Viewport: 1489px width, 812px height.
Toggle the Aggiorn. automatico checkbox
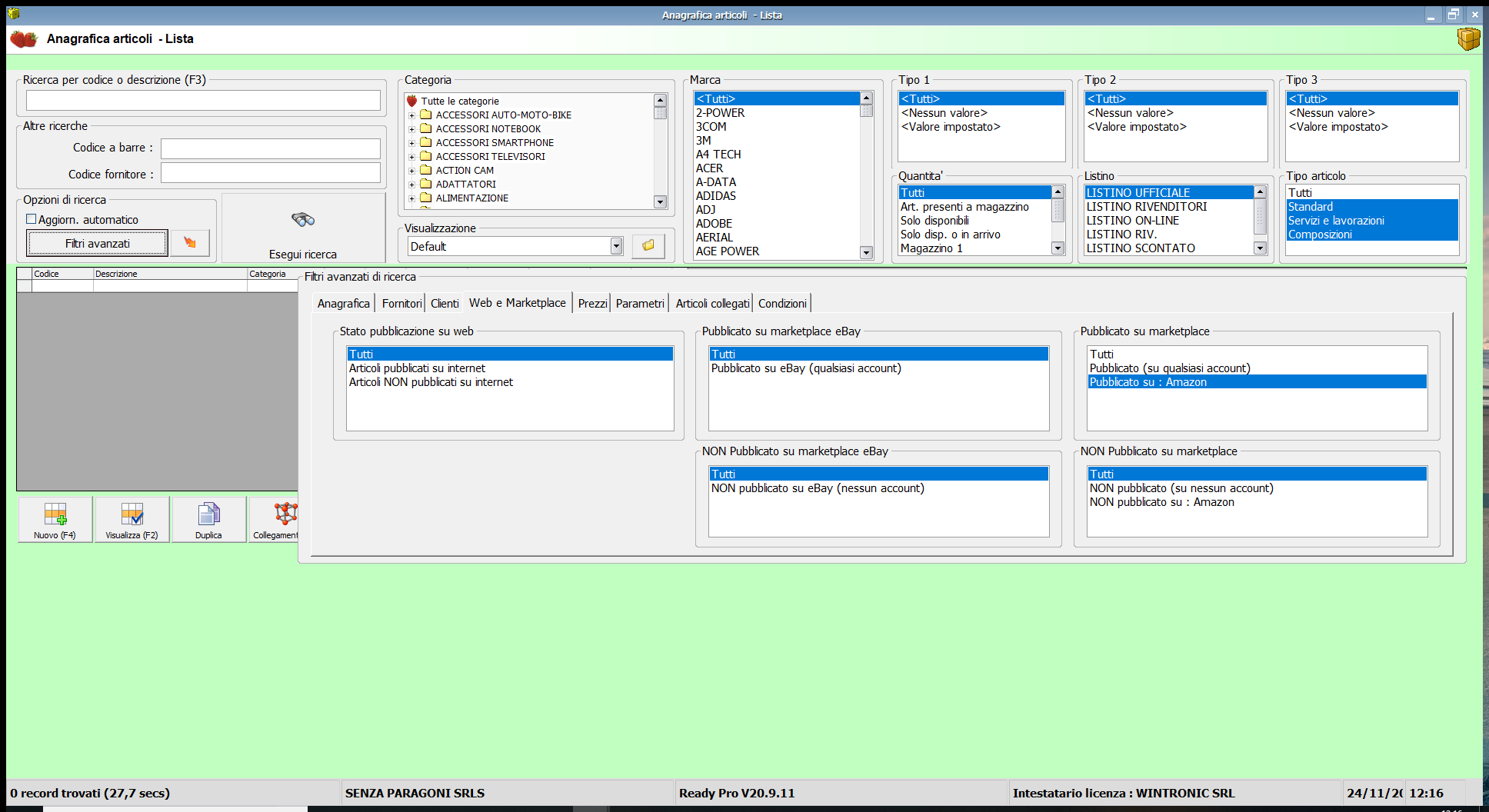point(32,219)
